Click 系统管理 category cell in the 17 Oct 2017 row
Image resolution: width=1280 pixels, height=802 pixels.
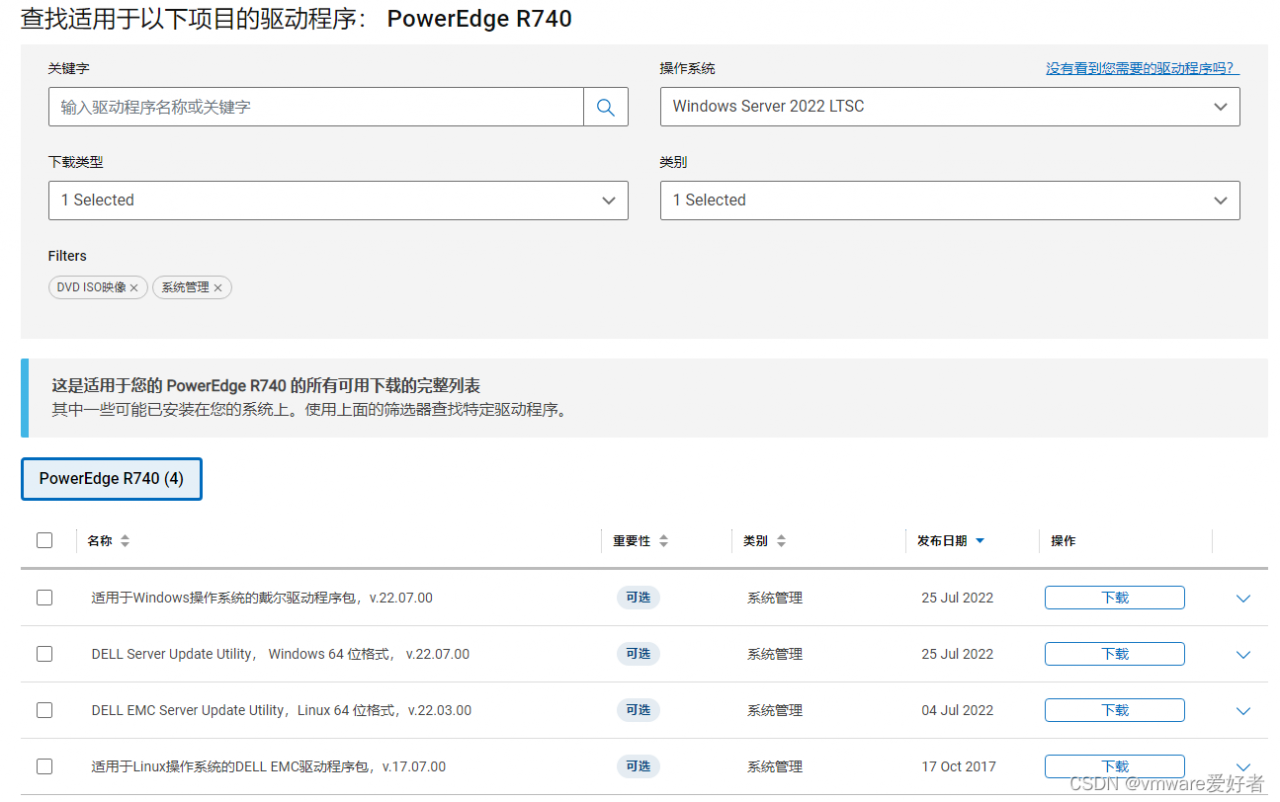775,767
